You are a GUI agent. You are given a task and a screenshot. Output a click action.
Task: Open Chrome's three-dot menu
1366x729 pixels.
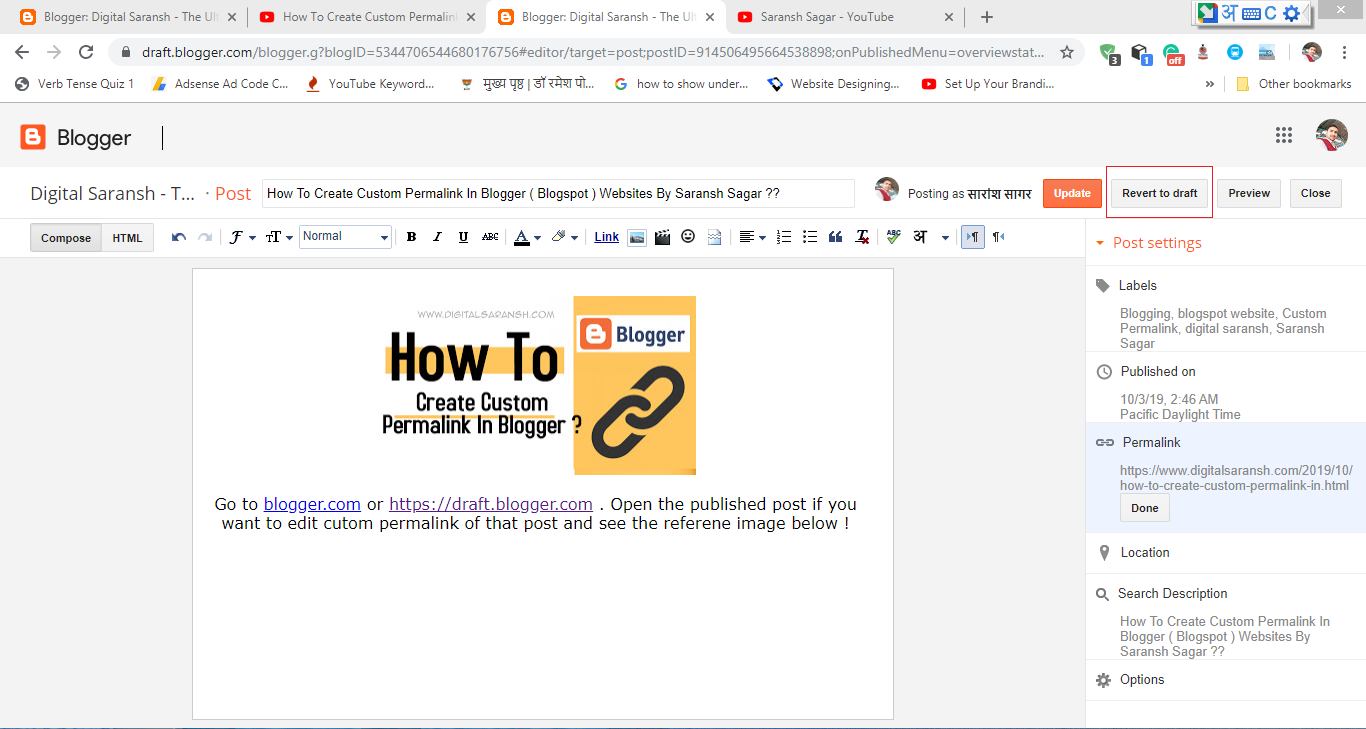pos(1345,52)
